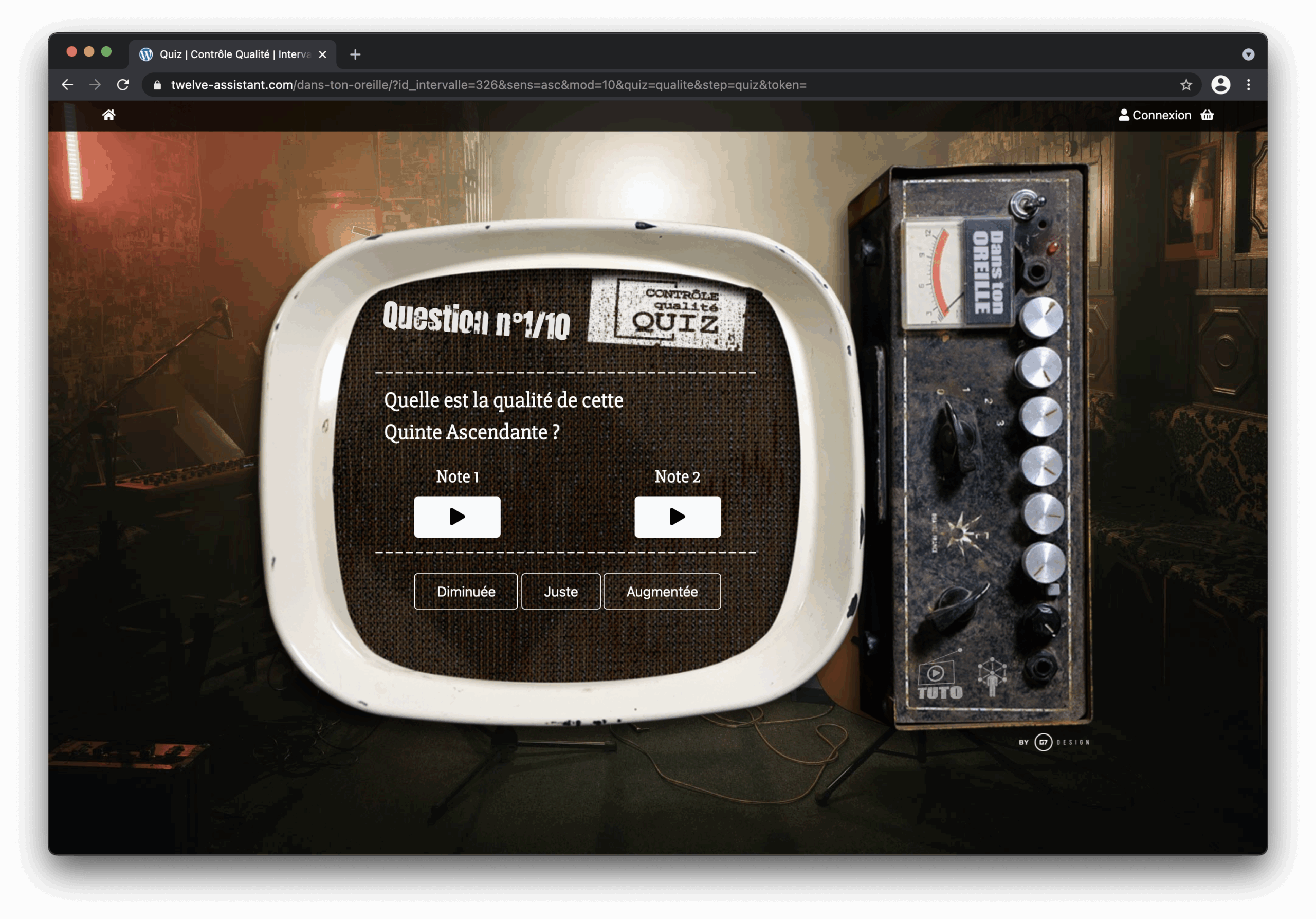Expand tab search dropdown arrow
The height and width of the screenshot is (919, 1316).
coord(1248,54)
